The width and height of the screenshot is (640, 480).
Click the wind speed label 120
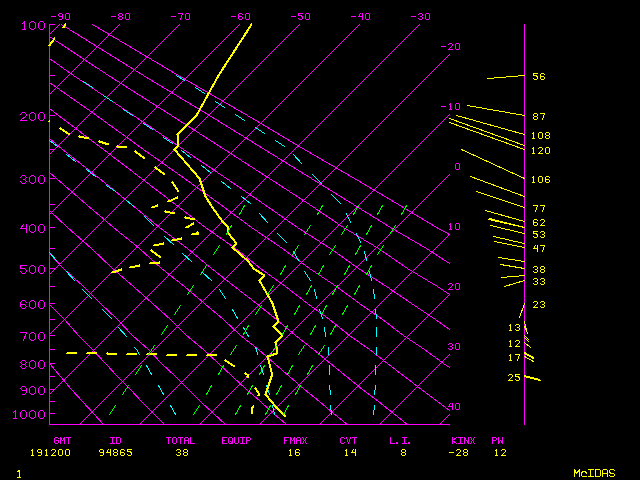(x=540, y=151)
